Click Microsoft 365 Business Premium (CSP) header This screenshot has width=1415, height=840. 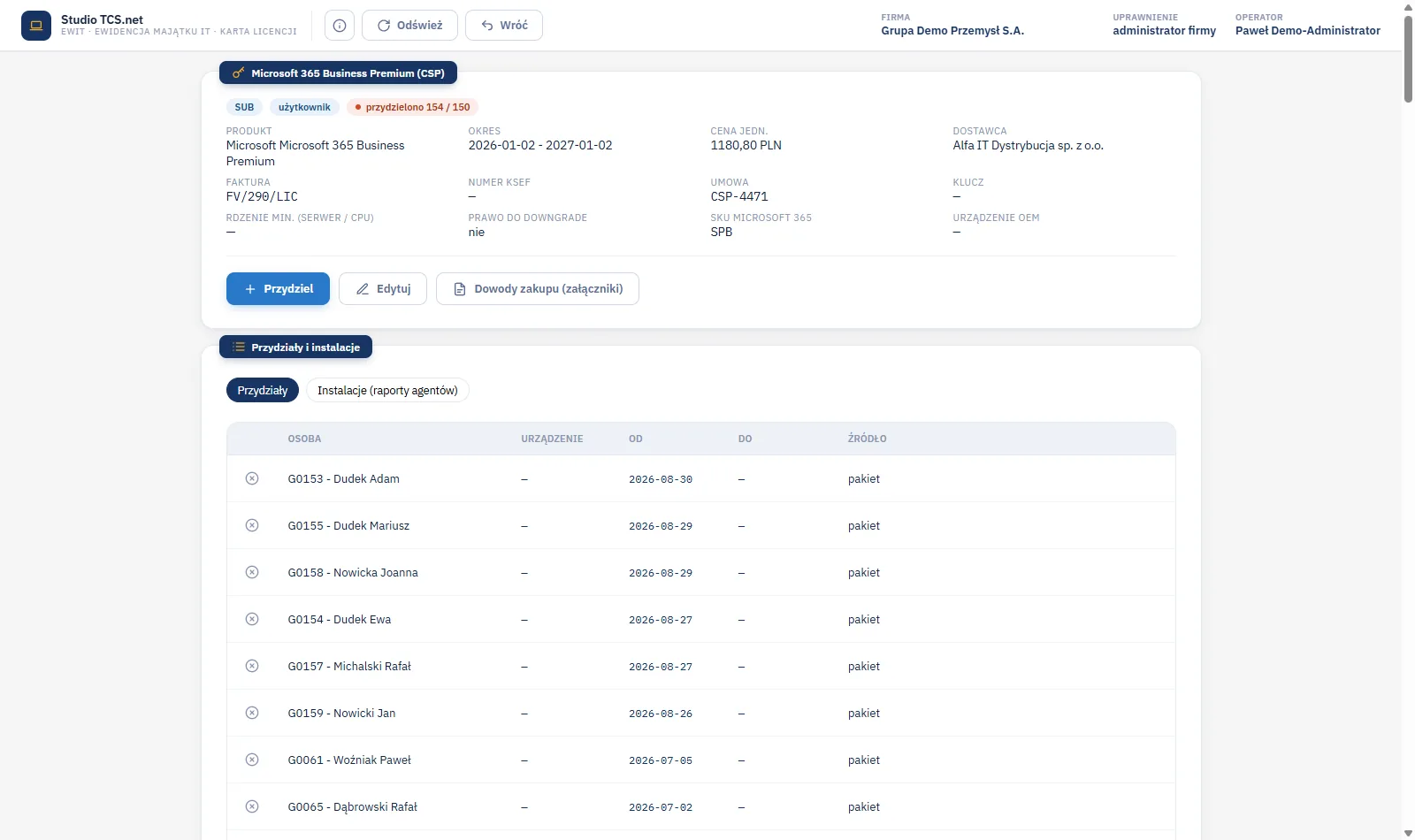pyautogui.click(x=338, y=73)
